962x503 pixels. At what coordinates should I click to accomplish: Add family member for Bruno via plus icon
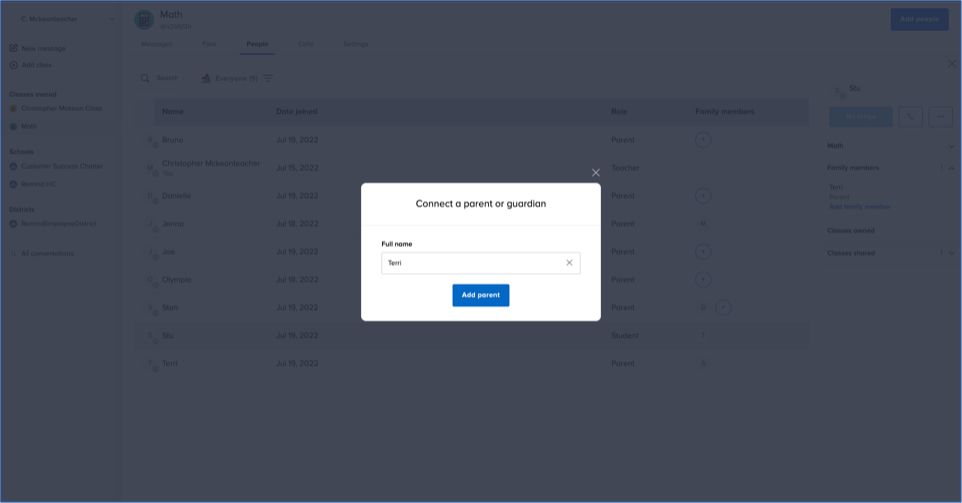703,140
